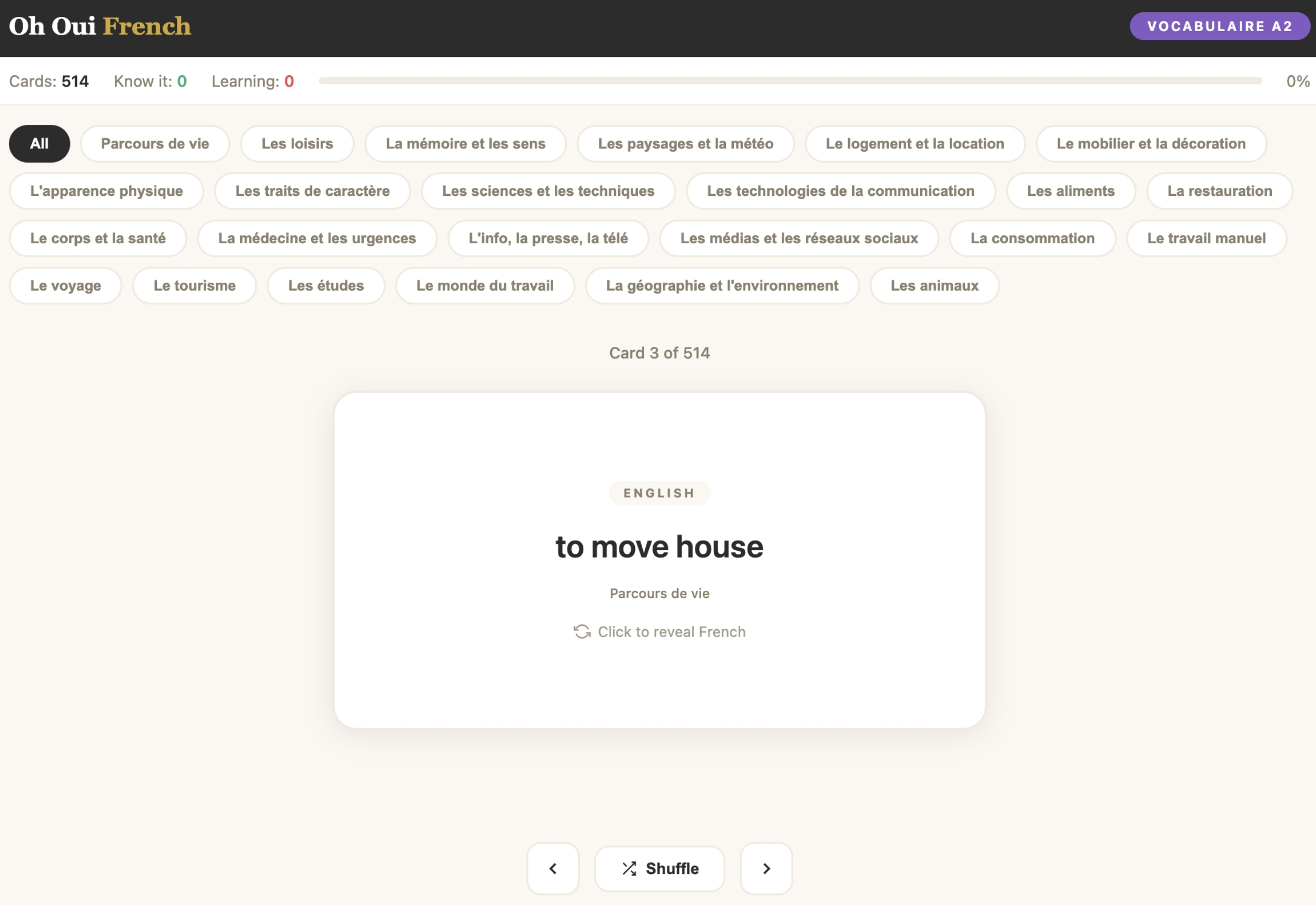Filter by Le monde du travail
Viewport: 1316px width, 905px height.
(x=485, y=285)
